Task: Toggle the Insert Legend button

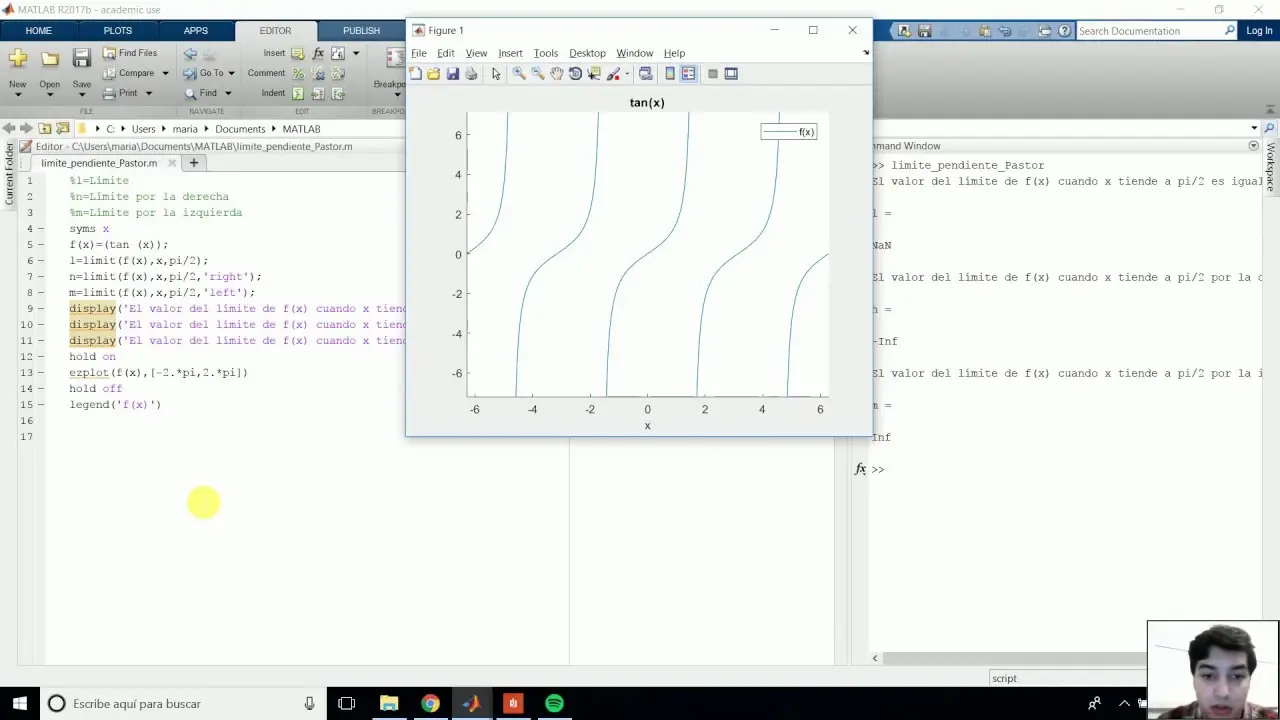Action: point(688,73)
